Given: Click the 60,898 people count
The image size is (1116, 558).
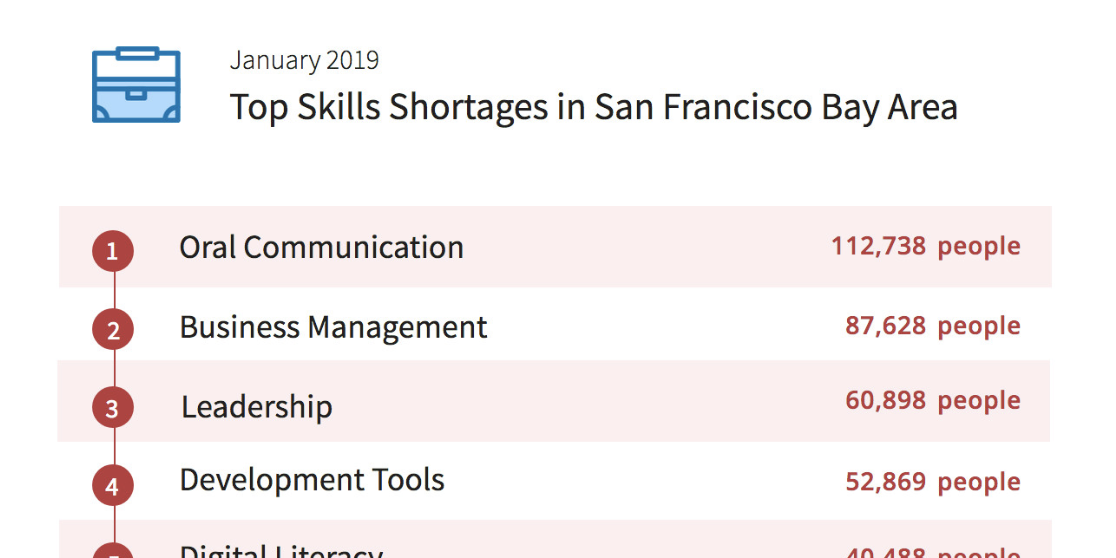Looking at the screenshot, I should pyautogui.click(x=933, y=401).
